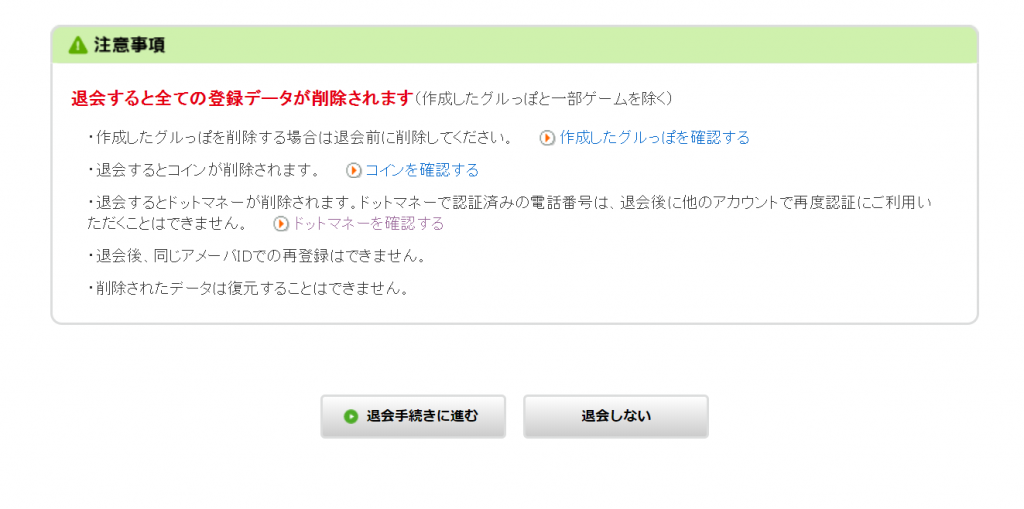Click red heading 退会すると全ての登録データが削除されます

tap(242, 99)
